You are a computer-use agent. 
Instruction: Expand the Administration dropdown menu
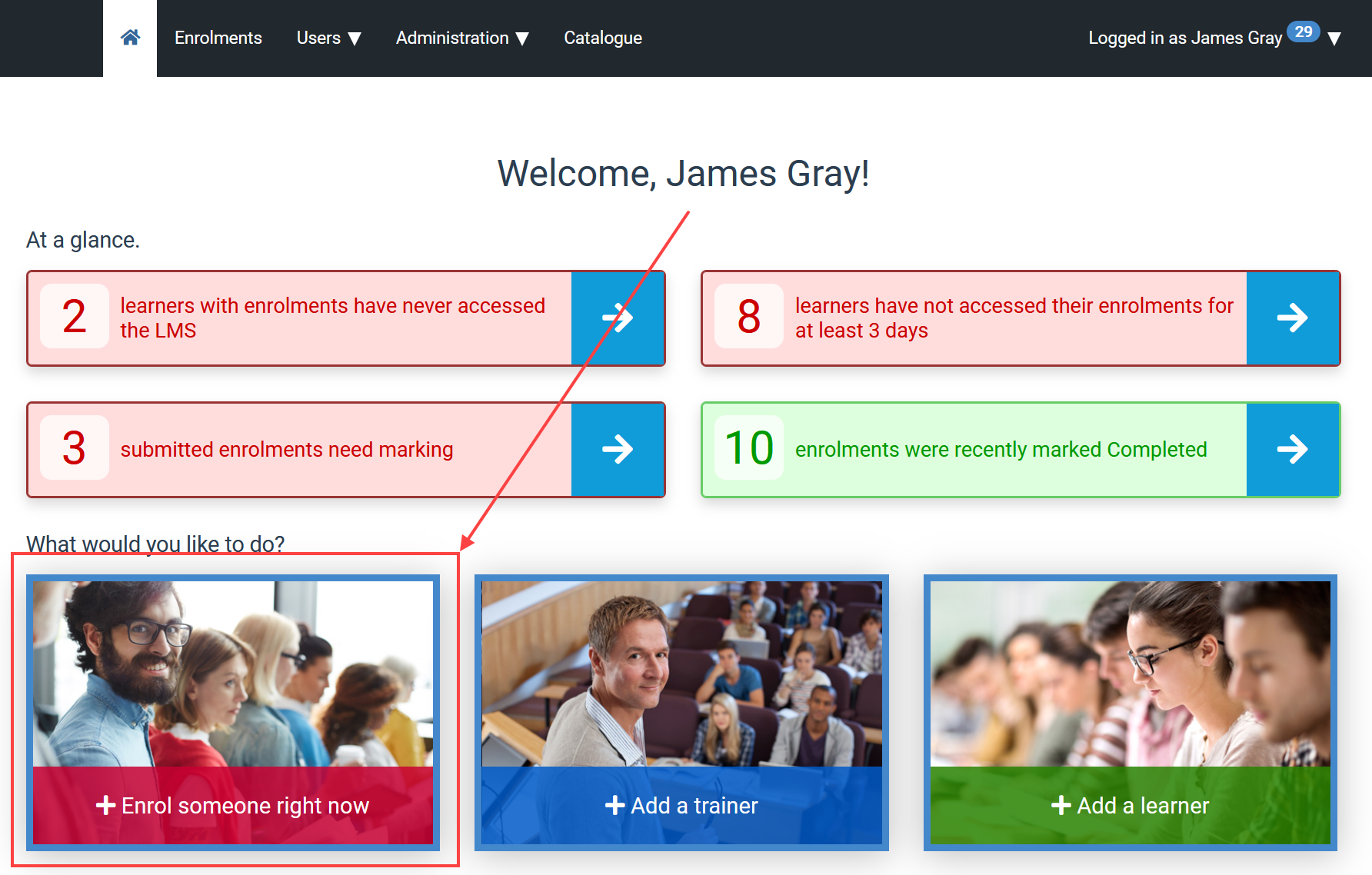462,38
